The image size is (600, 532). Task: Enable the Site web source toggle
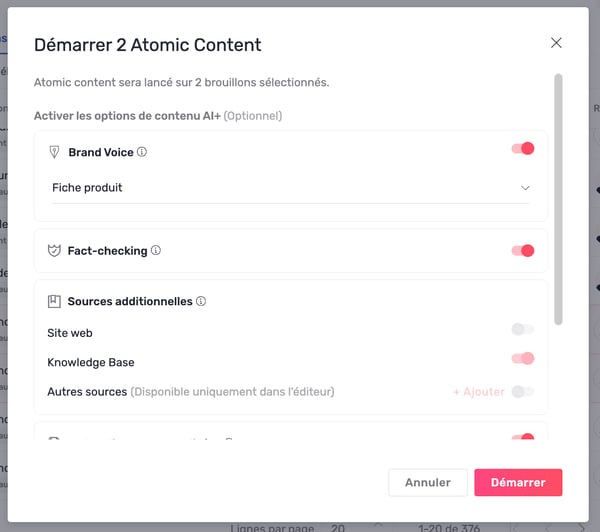tap(522, 329)
